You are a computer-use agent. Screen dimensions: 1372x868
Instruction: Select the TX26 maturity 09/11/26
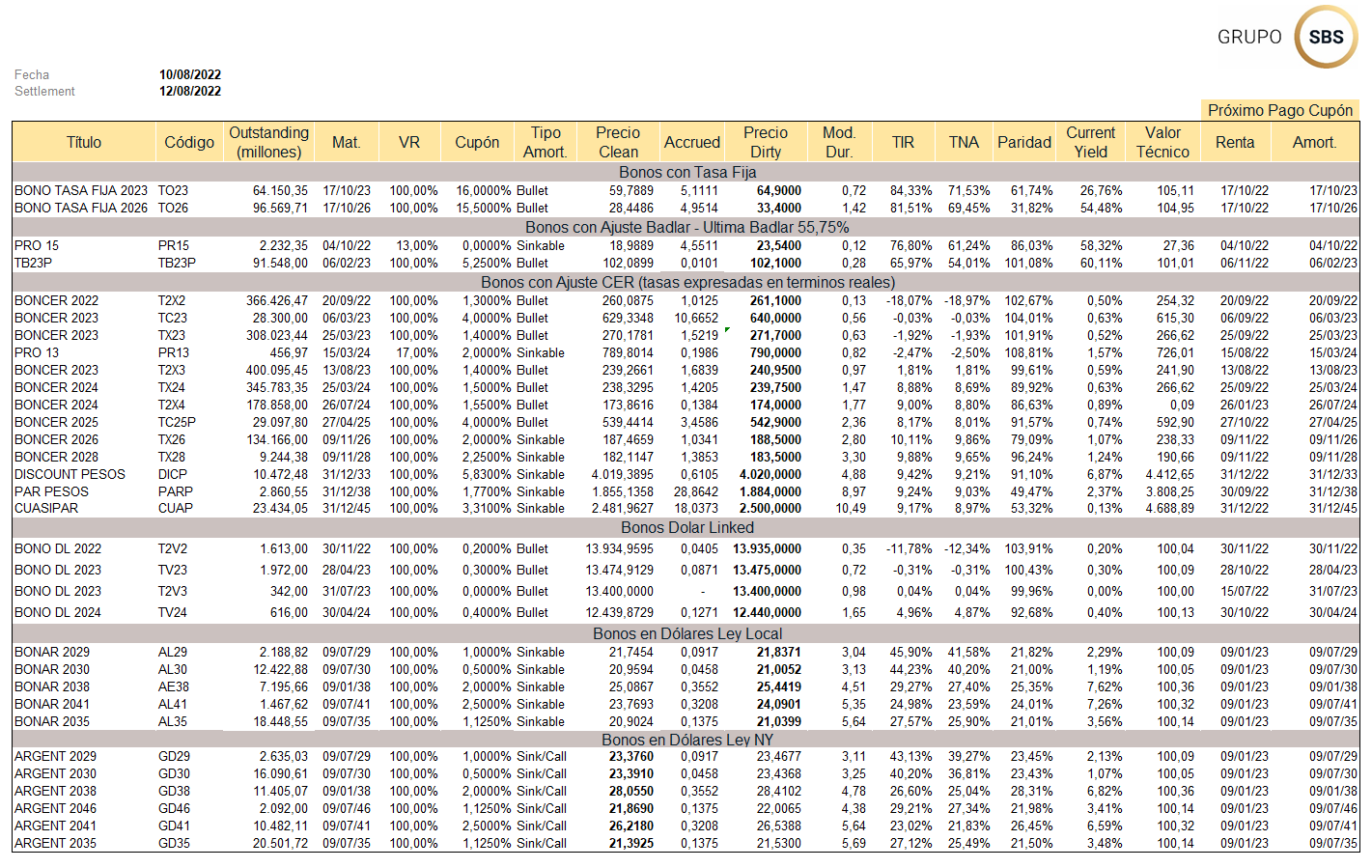(347, 439)
